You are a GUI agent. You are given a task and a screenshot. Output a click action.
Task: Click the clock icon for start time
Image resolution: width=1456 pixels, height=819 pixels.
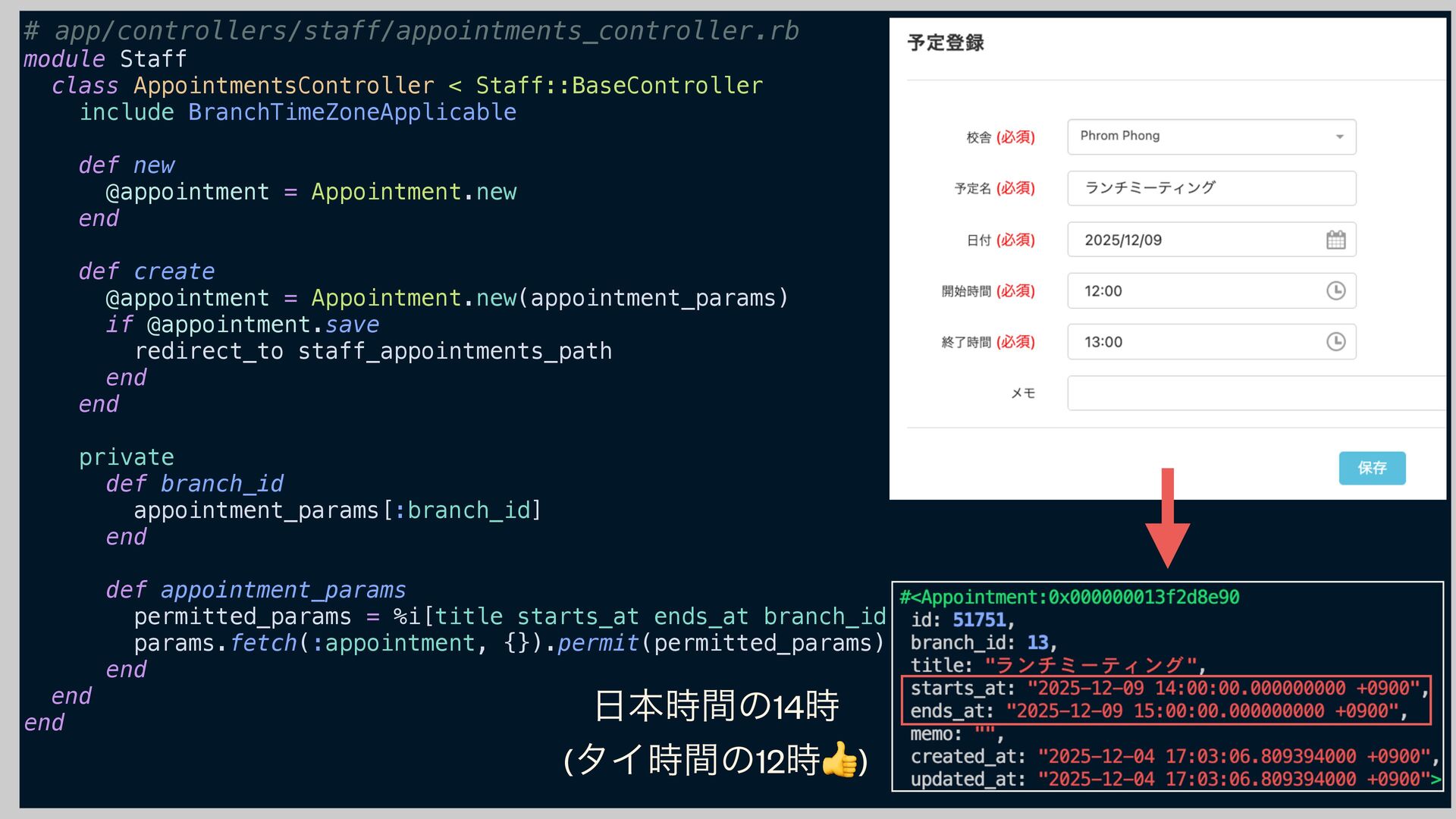1335,290
